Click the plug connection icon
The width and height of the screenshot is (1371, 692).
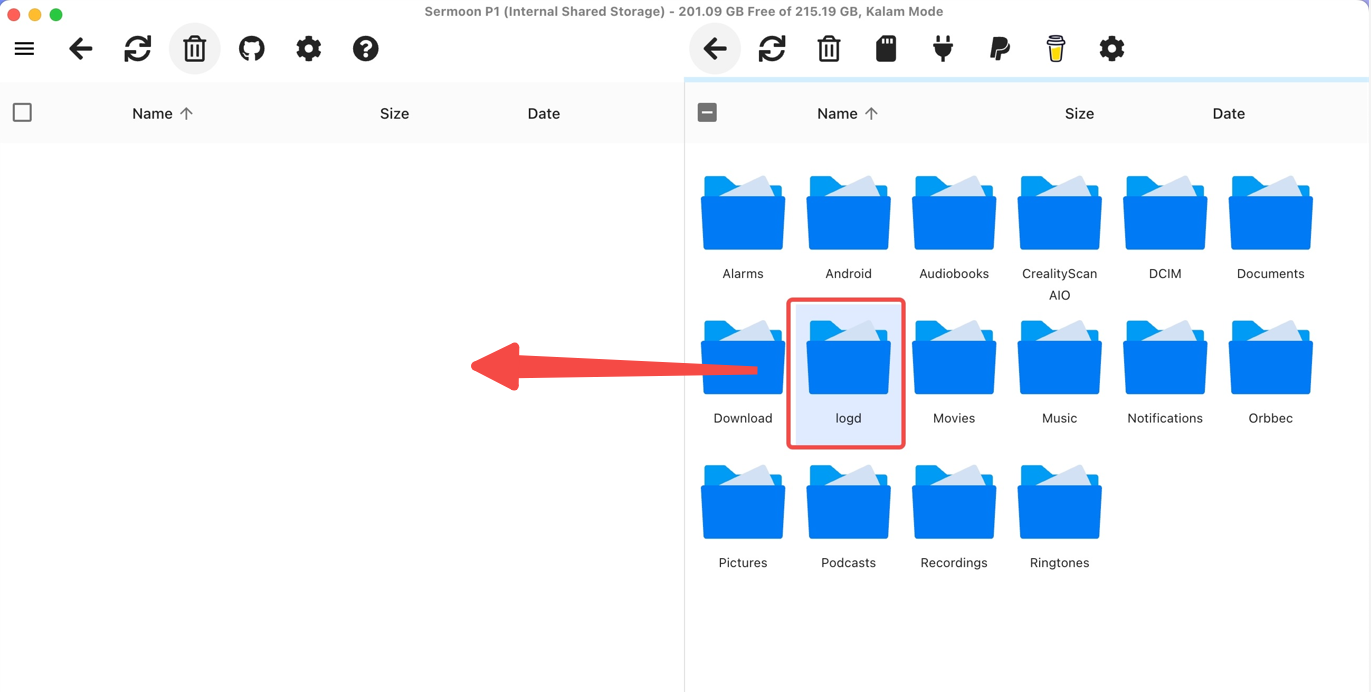point(943,48)
